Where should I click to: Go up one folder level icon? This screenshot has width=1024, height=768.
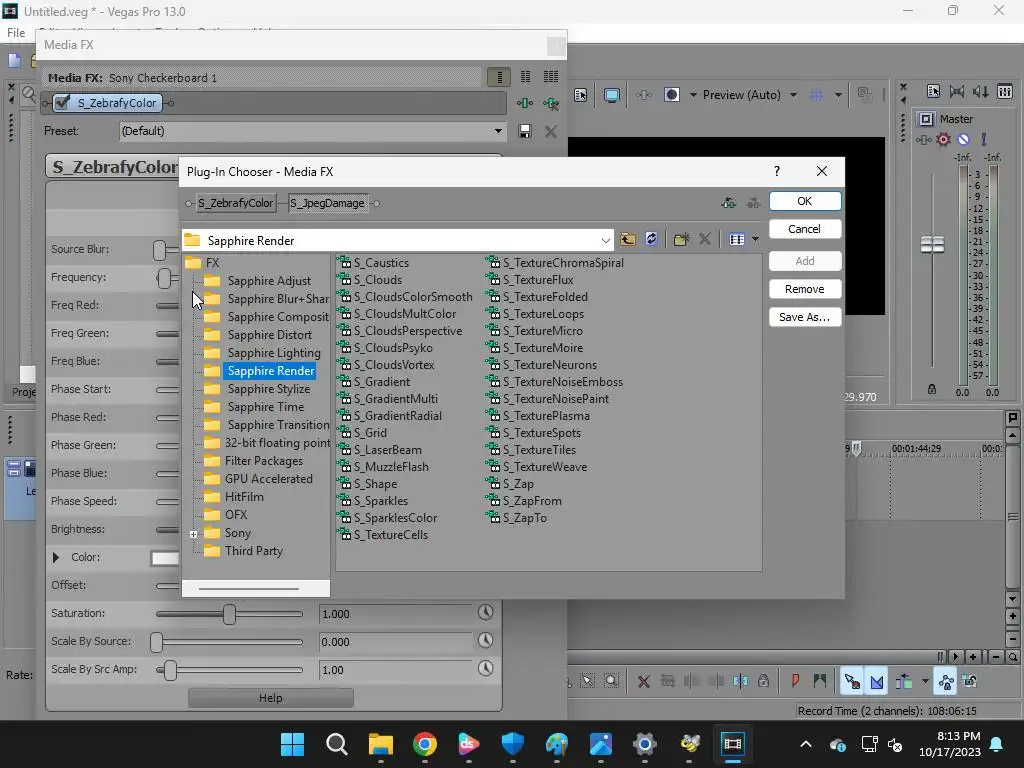point(628,240)
